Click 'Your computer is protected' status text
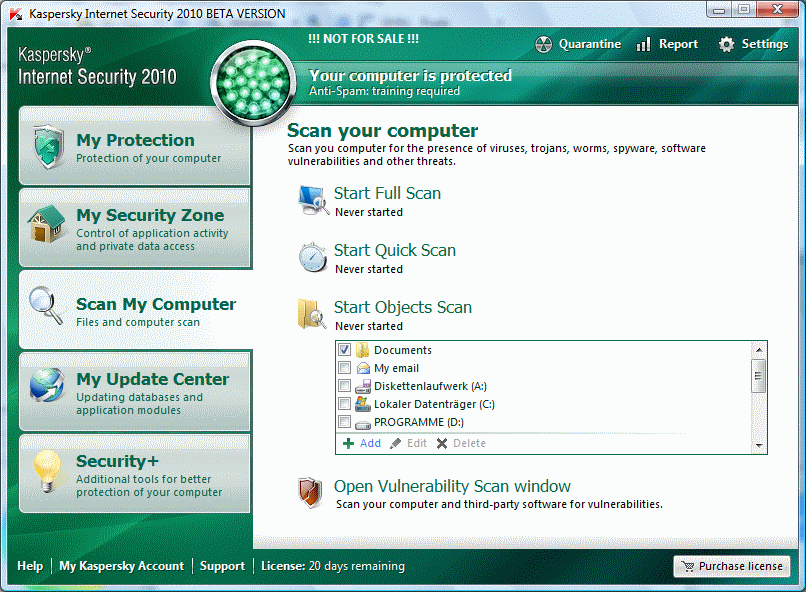This screenshot has width=806, height=592. coord(410,76)
